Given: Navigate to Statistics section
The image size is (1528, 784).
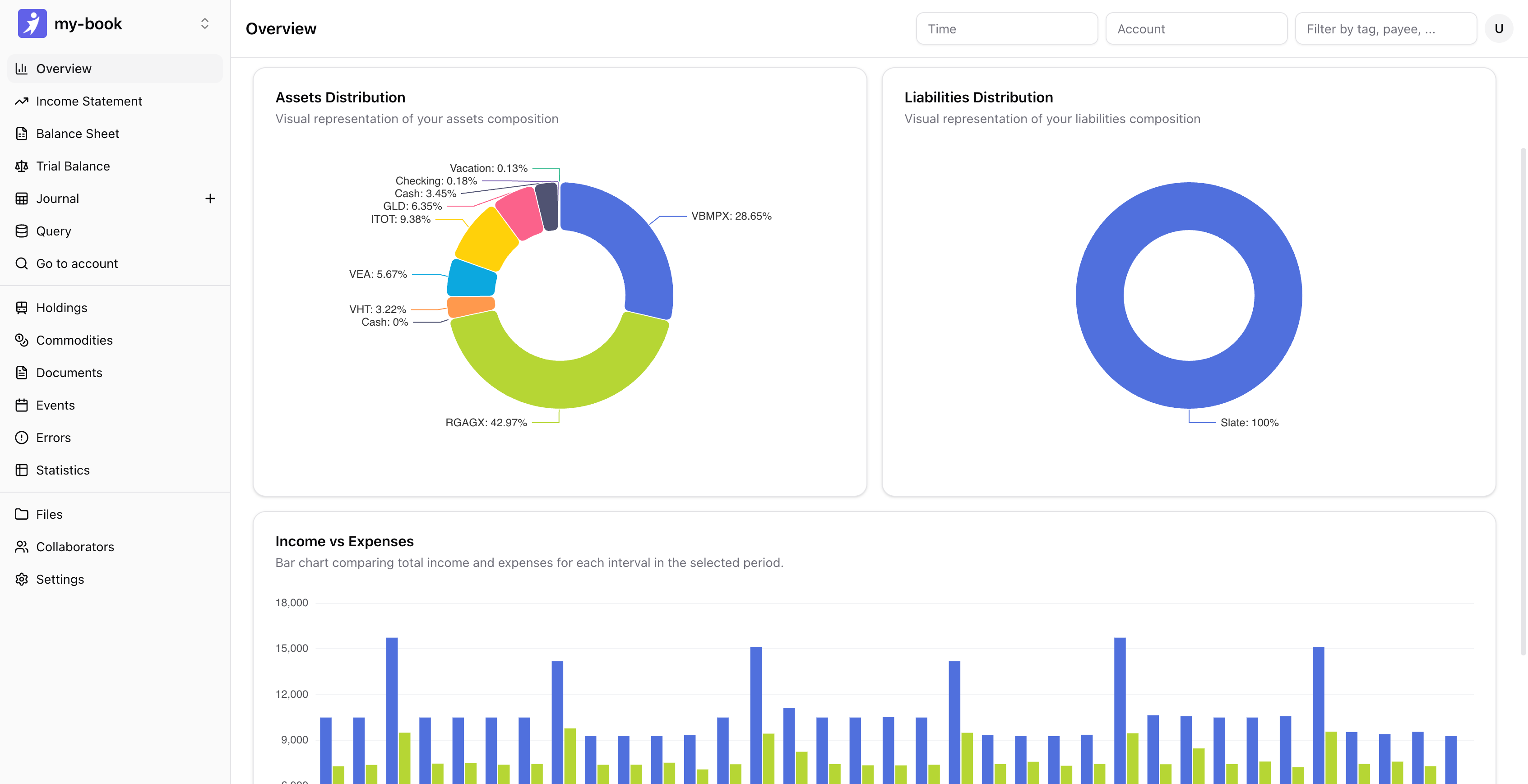Looking at the screenshot, I should click(63, 470).
